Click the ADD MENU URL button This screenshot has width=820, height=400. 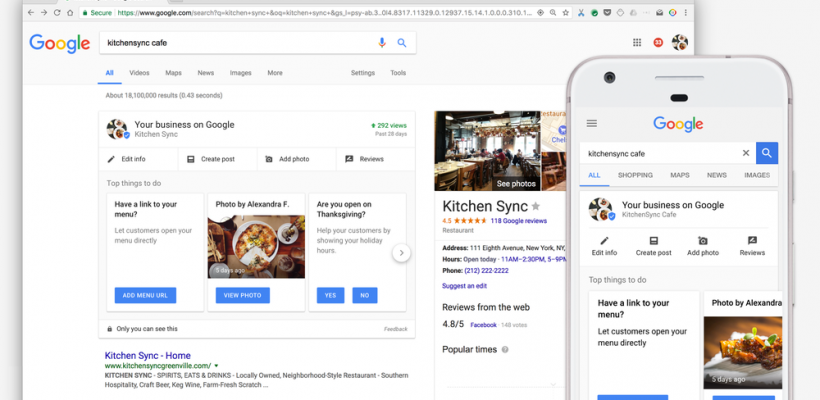pos(145,295)
